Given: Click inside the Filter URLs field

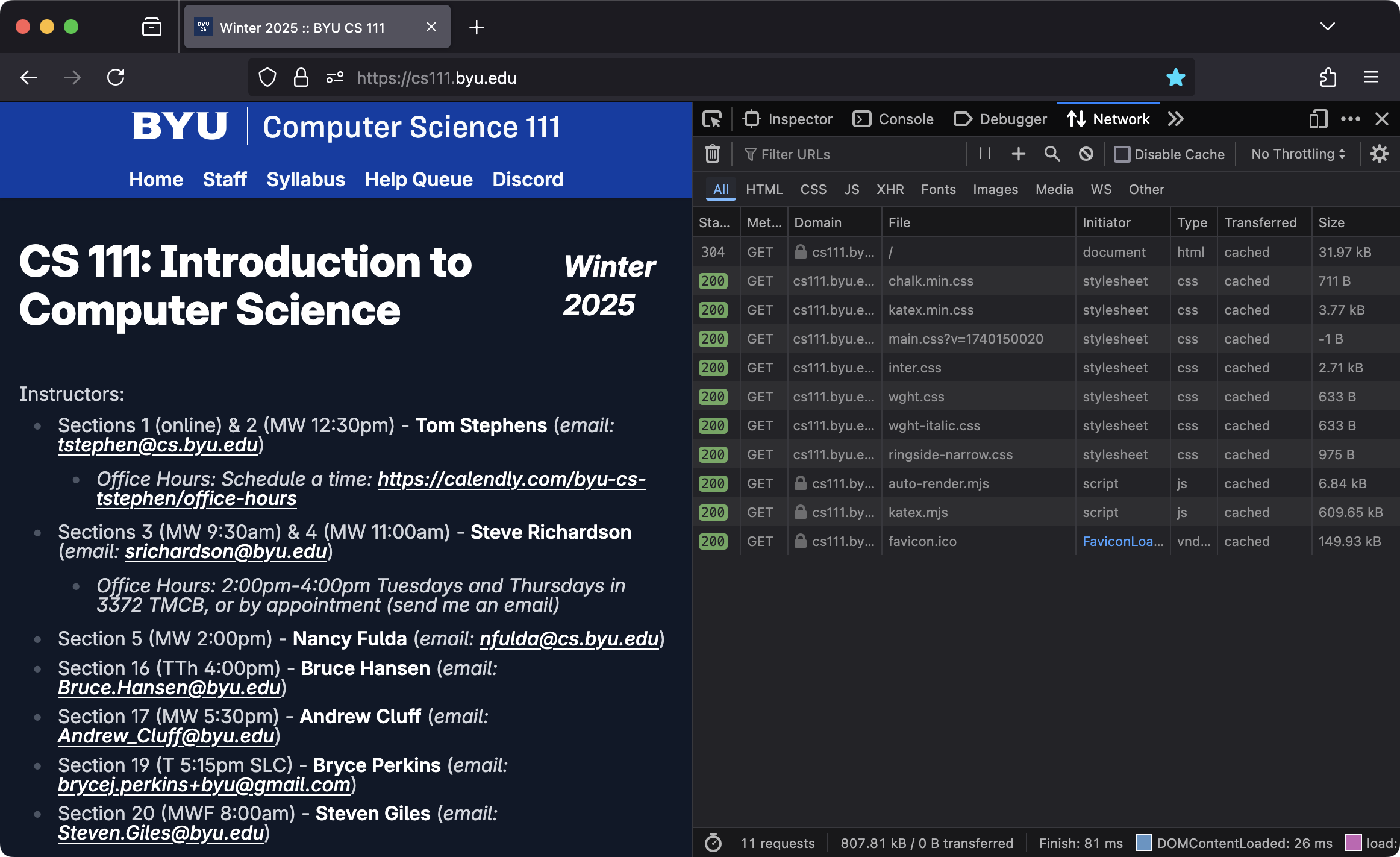Looking at the screenshot, I should [843, 154].
